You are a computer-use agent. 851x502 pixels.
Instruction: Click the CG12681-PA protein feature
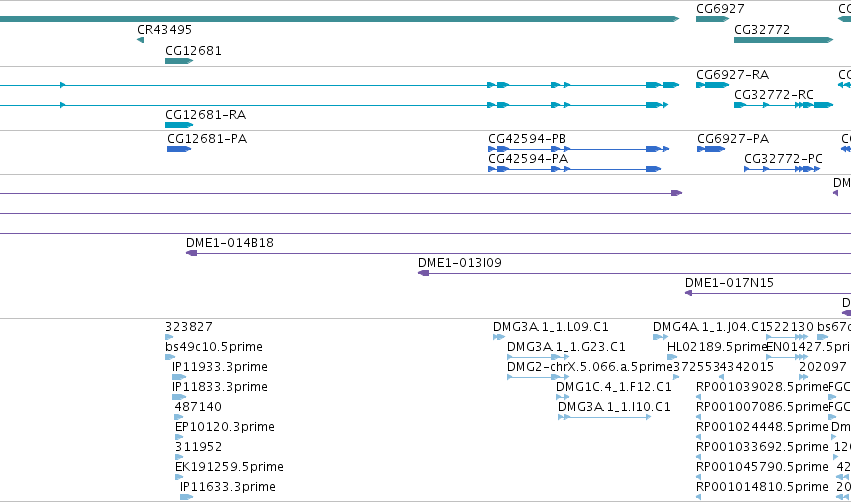[179, 149]
